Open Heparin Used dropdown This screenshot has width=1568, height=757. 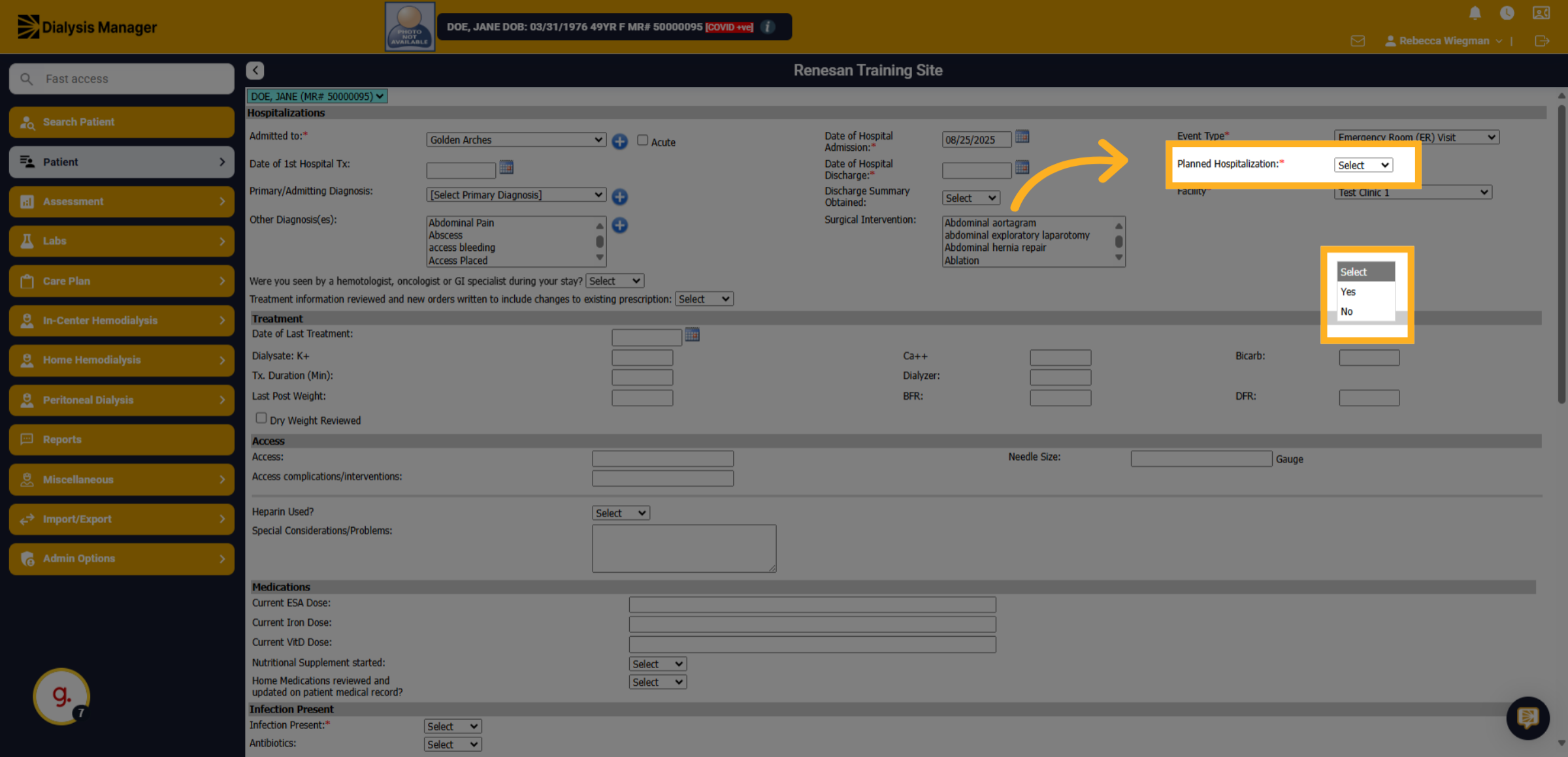point(621,513)
